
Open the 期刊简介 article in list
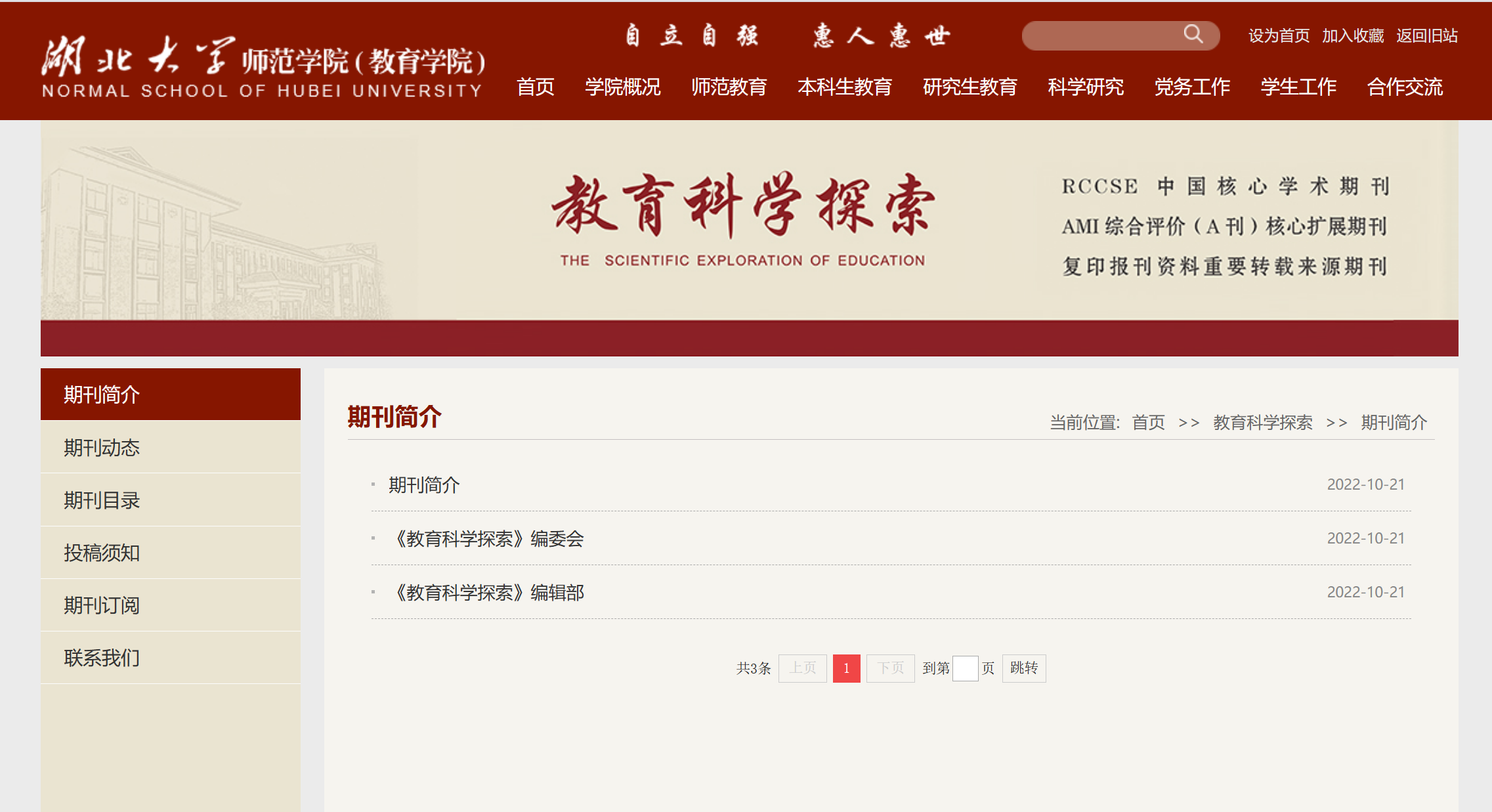tap(424, 485)
